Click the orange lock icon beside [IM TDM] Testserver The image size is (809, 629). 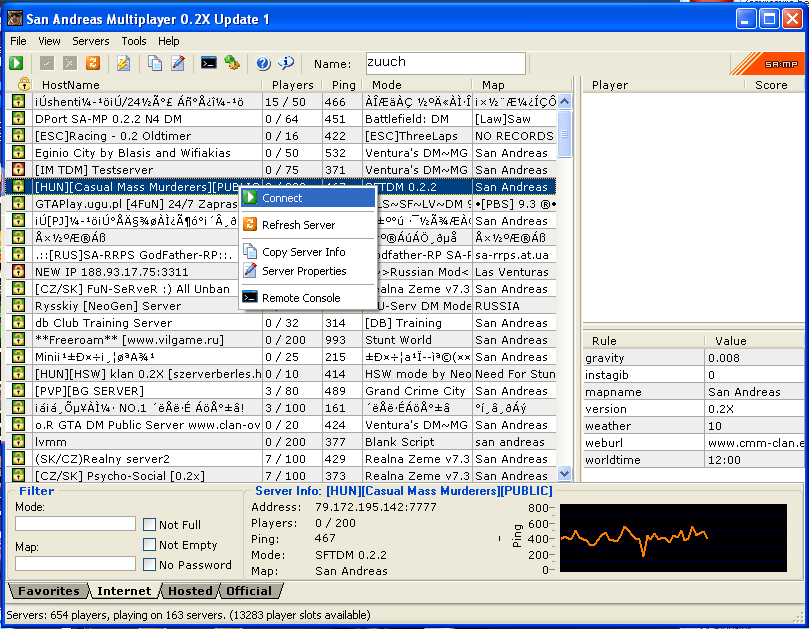[19, 170]
